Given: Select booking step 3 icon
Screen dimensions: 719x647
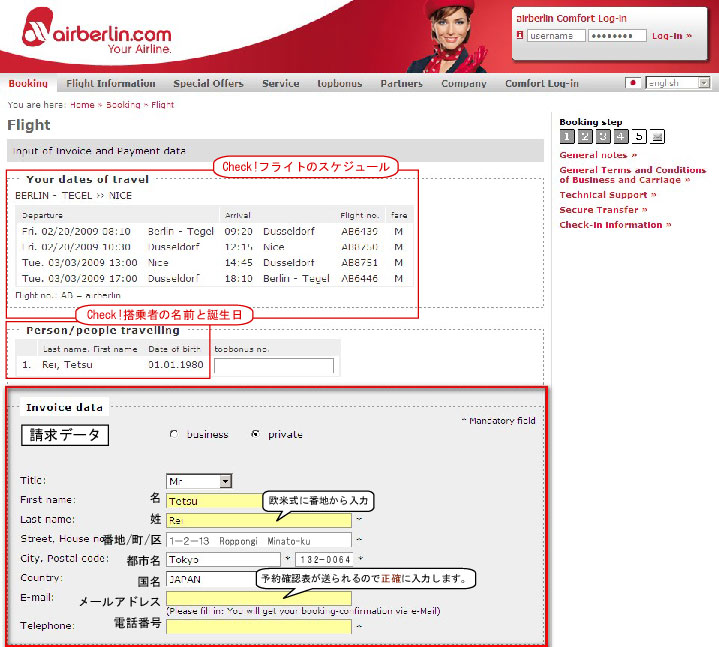Looking at the screenshot, I should point(603,137).
